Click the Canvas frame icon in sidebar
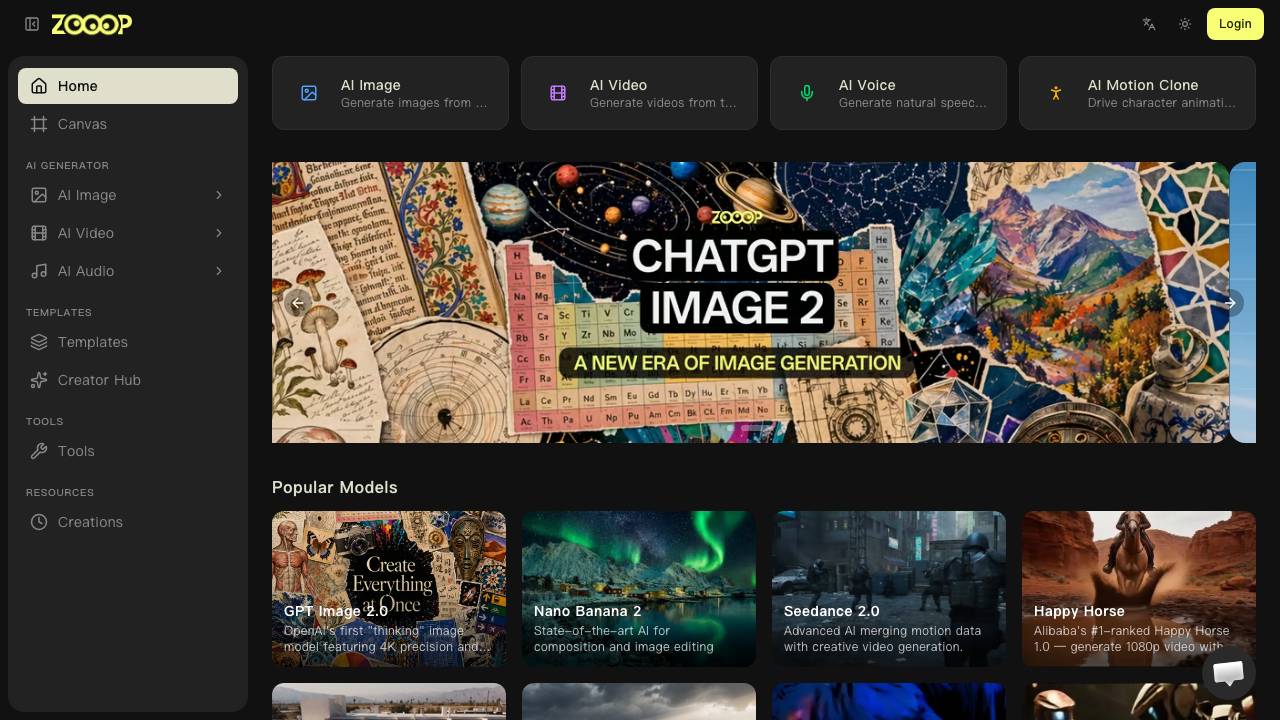This screenshot has width=1280, height=720. [x=39, y=124]
